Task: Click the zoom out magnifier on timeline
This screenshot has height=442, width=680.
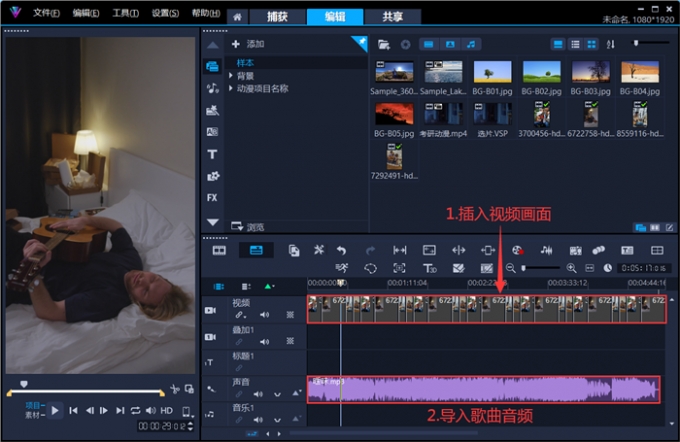Action: point(511,268)
